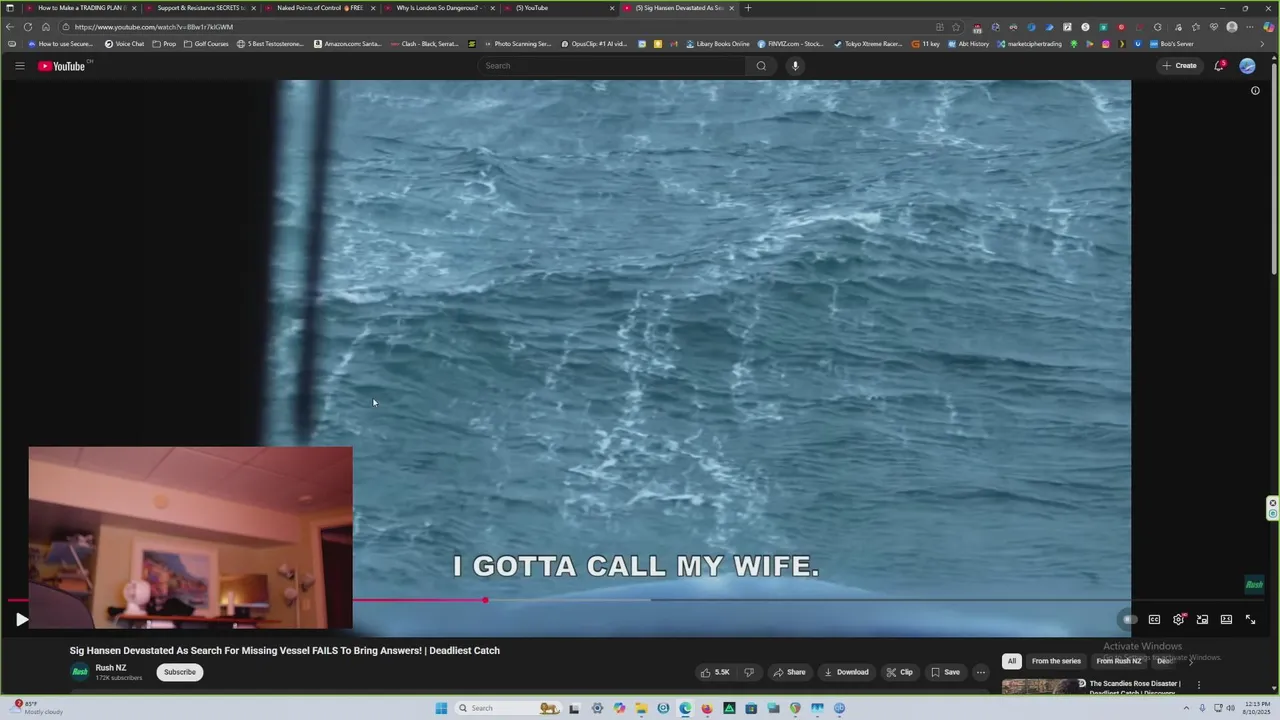Open more actions three-dot menu
1280x720 pixels.
click(981, 672)
